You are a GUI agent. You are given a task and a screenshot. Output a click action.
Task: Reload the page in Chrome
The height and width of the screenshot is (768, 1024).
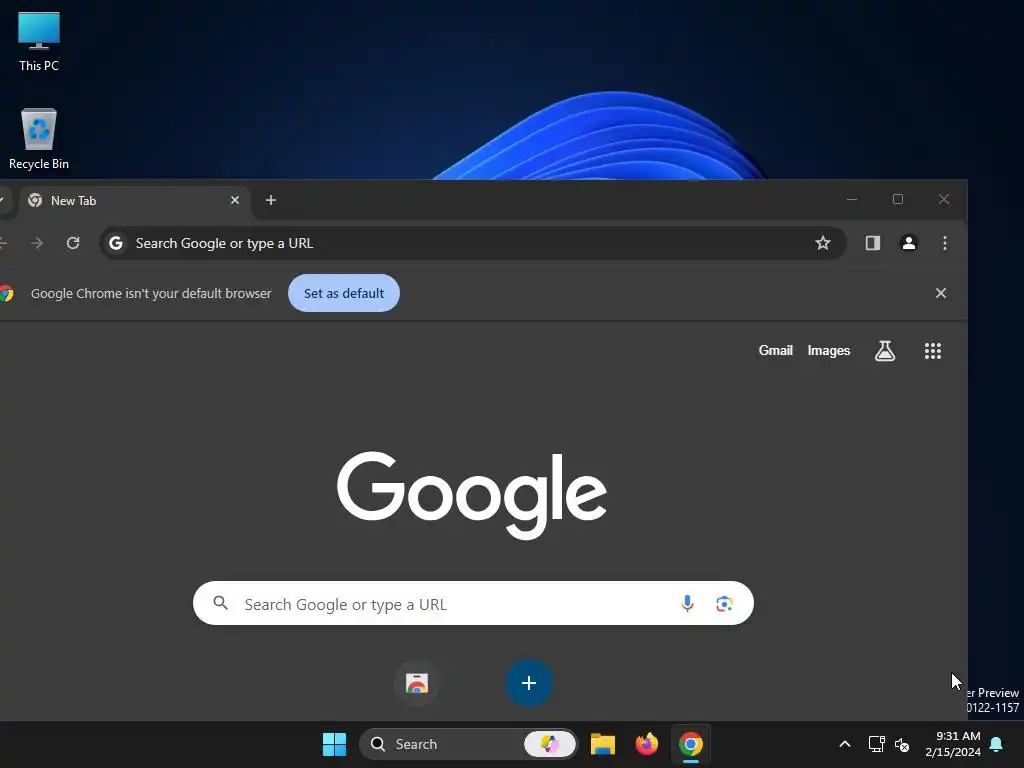click(73, 243)
